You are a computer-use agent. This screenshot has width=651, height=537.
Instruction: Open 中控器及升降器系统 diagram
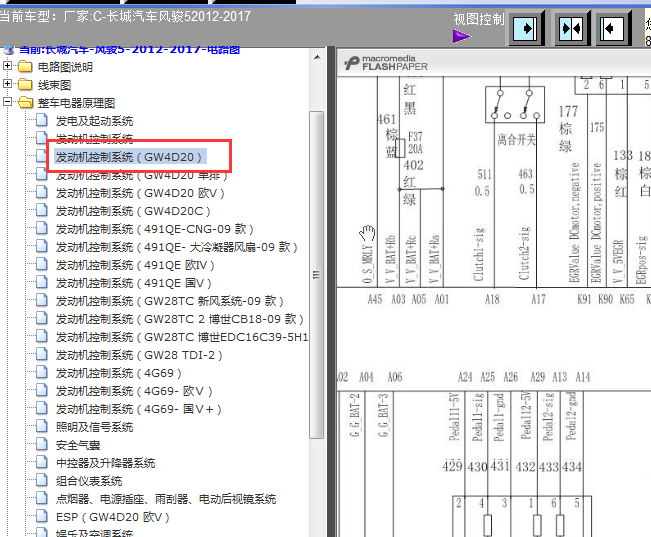(x=105, y=463)
